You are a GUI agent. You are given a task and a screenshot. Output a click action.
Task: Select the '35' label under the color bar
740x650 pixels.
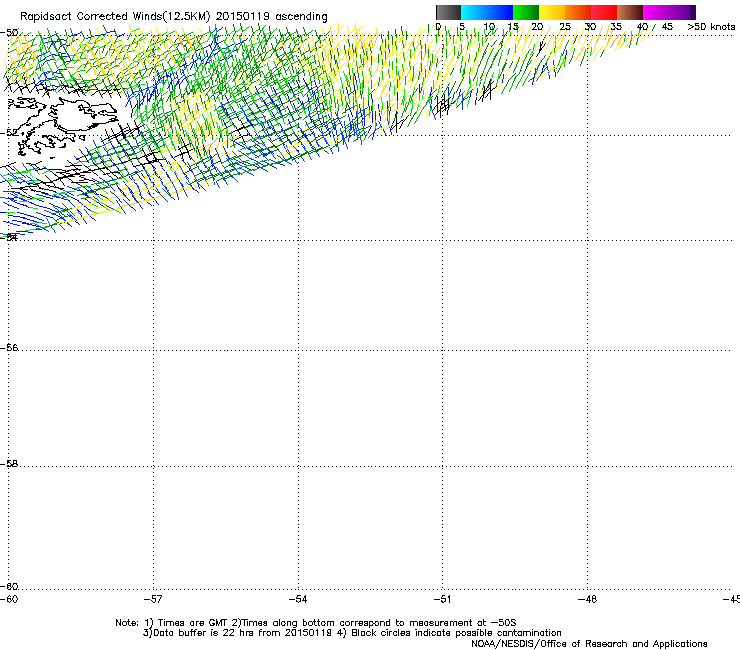(616, 27)
